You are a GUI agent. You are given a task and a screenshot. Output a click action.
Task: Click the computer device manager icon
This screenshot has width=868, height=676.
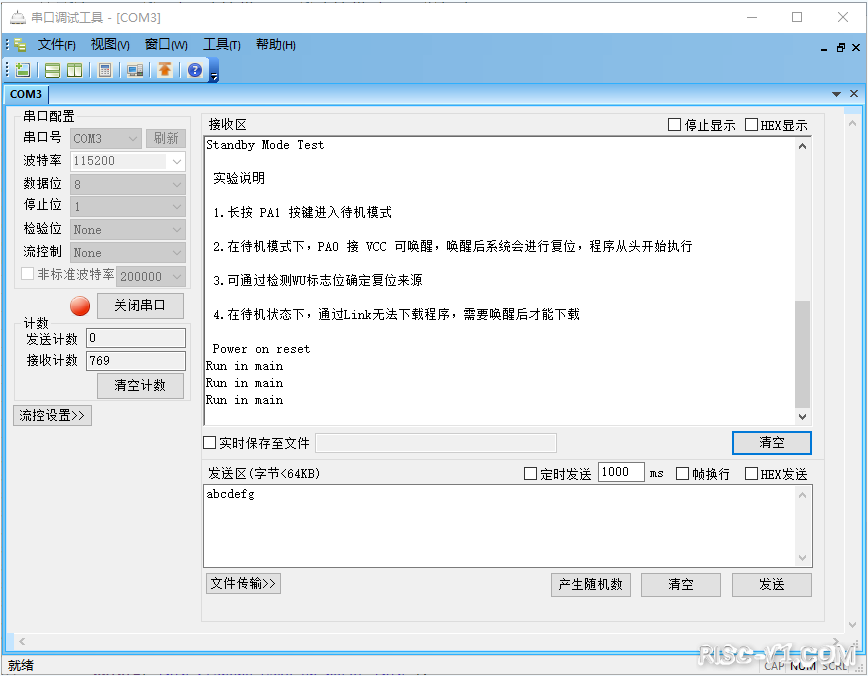coord(135,70)
